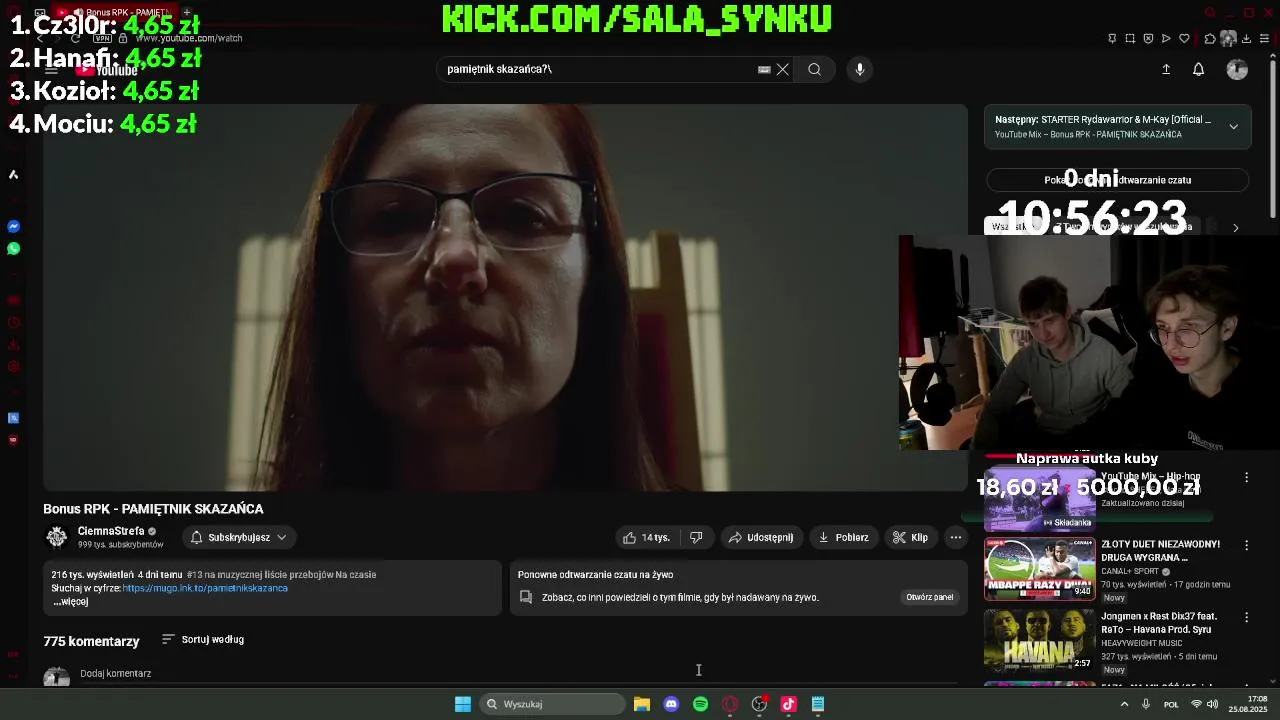Expand description with ...więcej
Image resolution: width=1280 pixels, height=720 pixels.
(70, 601)
